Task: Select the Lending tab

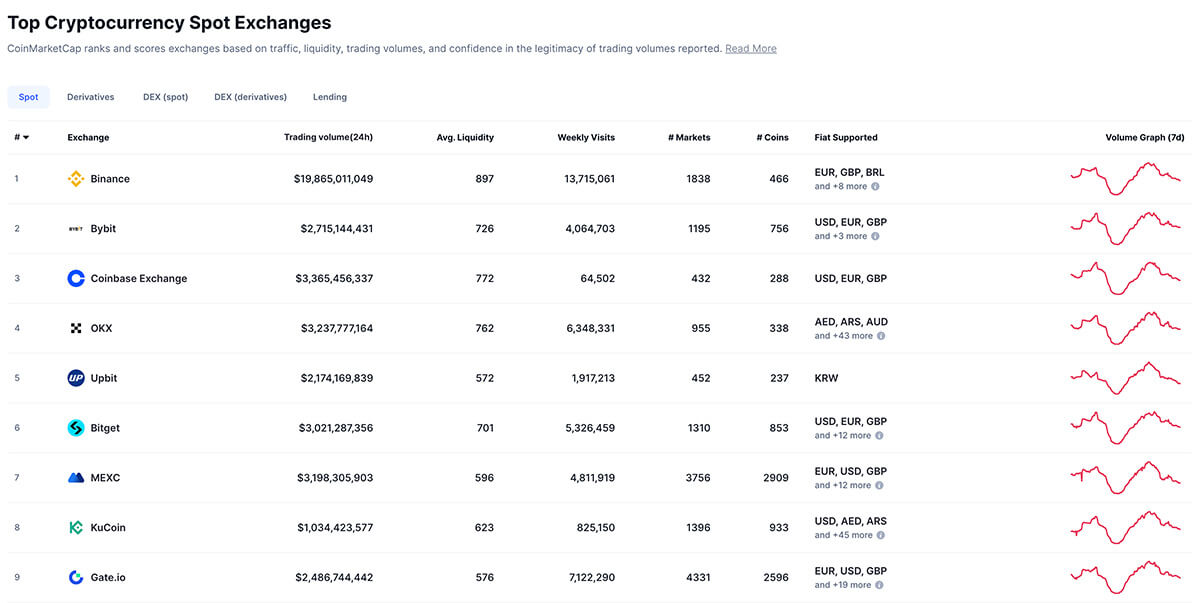Action: [330, 97]
